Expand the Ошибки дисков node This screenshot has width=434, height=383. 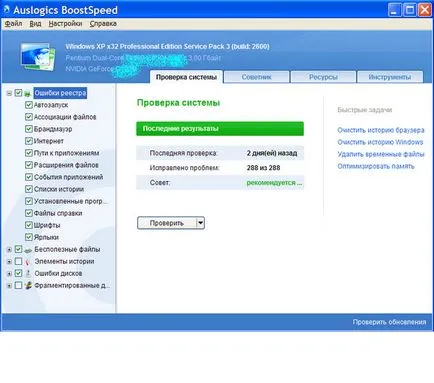[9, 274]
